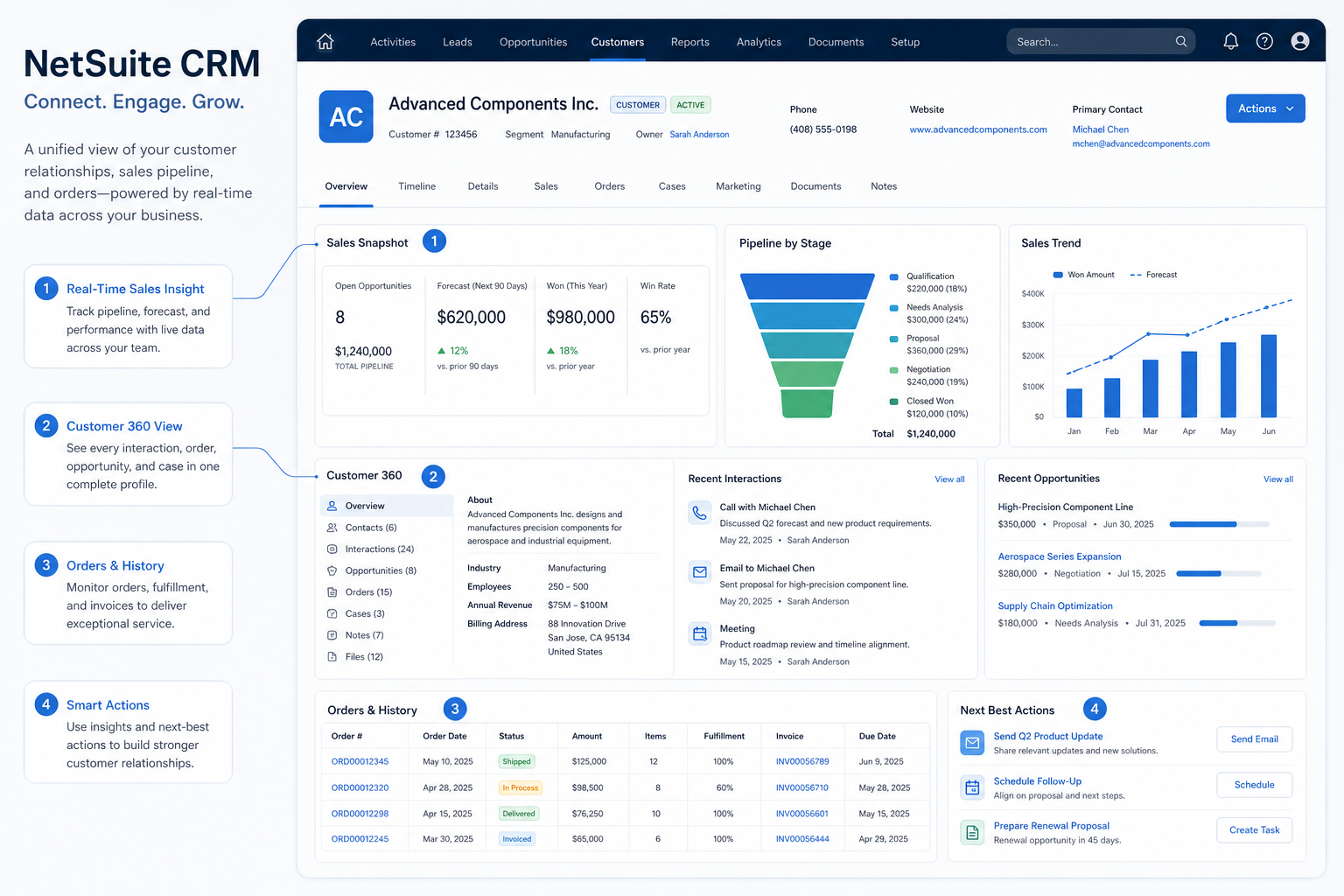The height and width of the screenshot is (896, 1344).
Task: Open order ORD00012298
Action: pos(360,814)
